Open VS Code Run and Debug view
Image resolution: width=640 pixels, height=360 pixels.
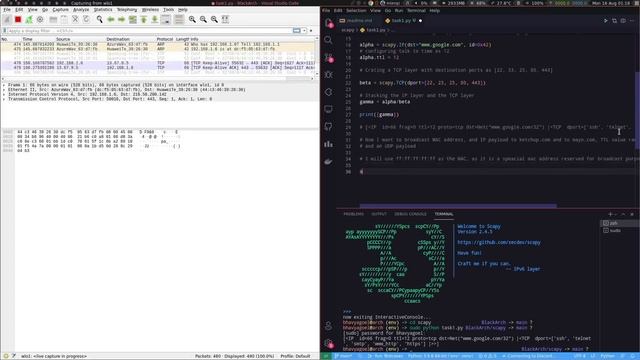click(x=329, y=75)
